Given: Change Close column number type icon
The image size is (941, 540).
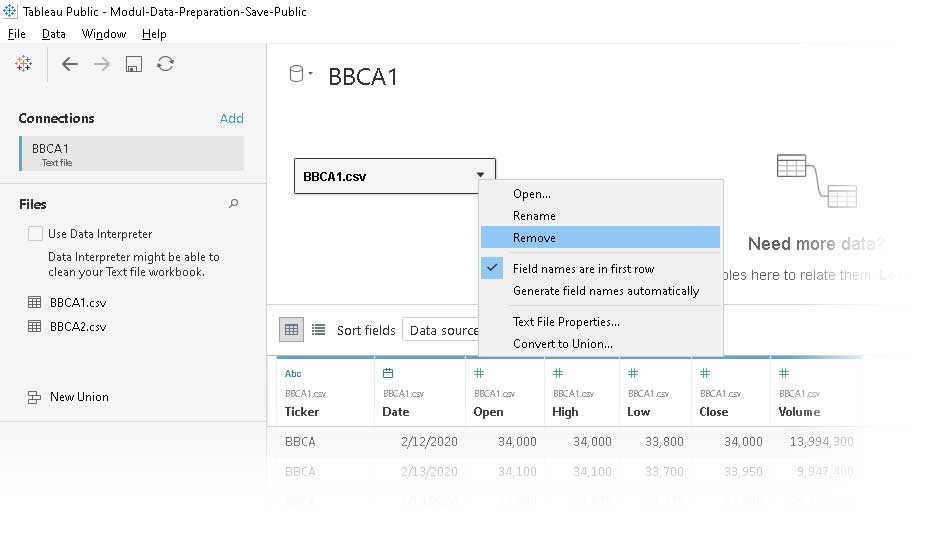Looking at the screenshot, I should [x=705, y=373].
